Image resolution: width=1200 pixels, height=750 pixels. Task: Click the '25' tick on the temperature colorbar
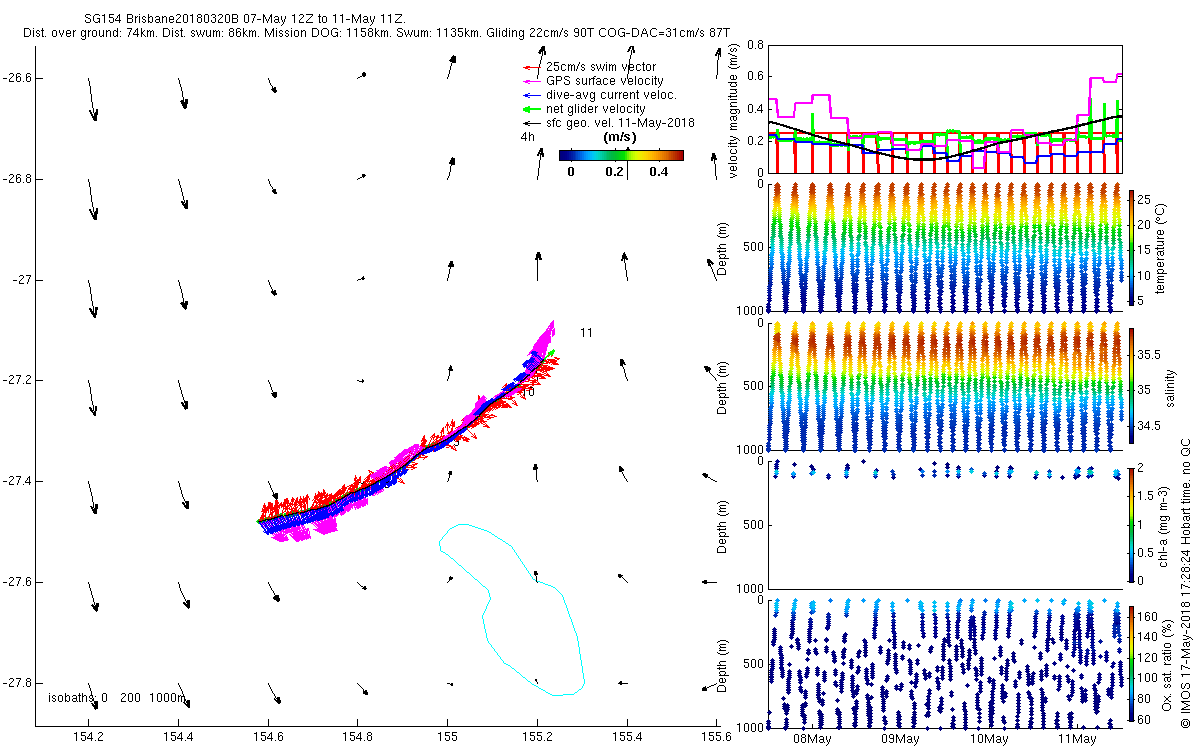coord(1146,199)
